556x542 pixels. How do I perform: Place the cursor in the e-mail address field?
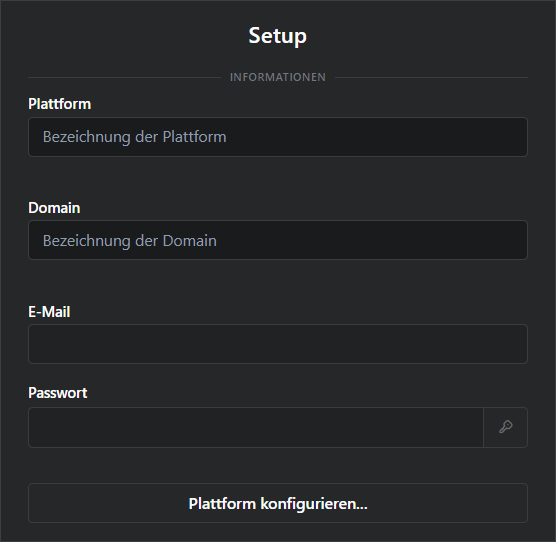[278, 344]
